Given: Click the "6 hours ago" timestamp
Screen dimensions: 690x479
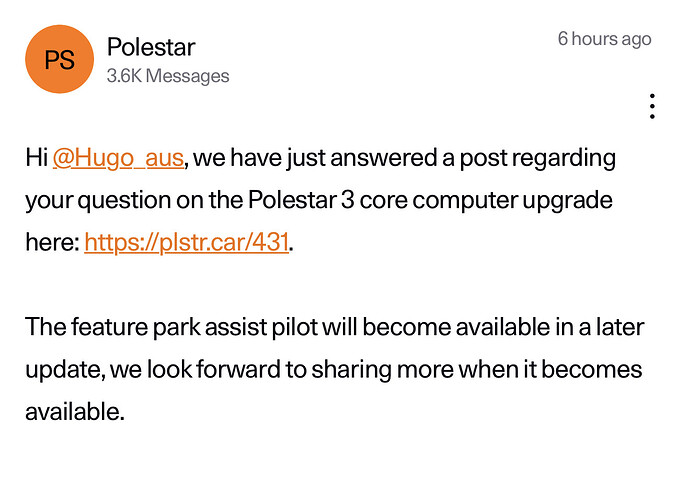Looking at the screenshot, I should click(x=604, y=39).
